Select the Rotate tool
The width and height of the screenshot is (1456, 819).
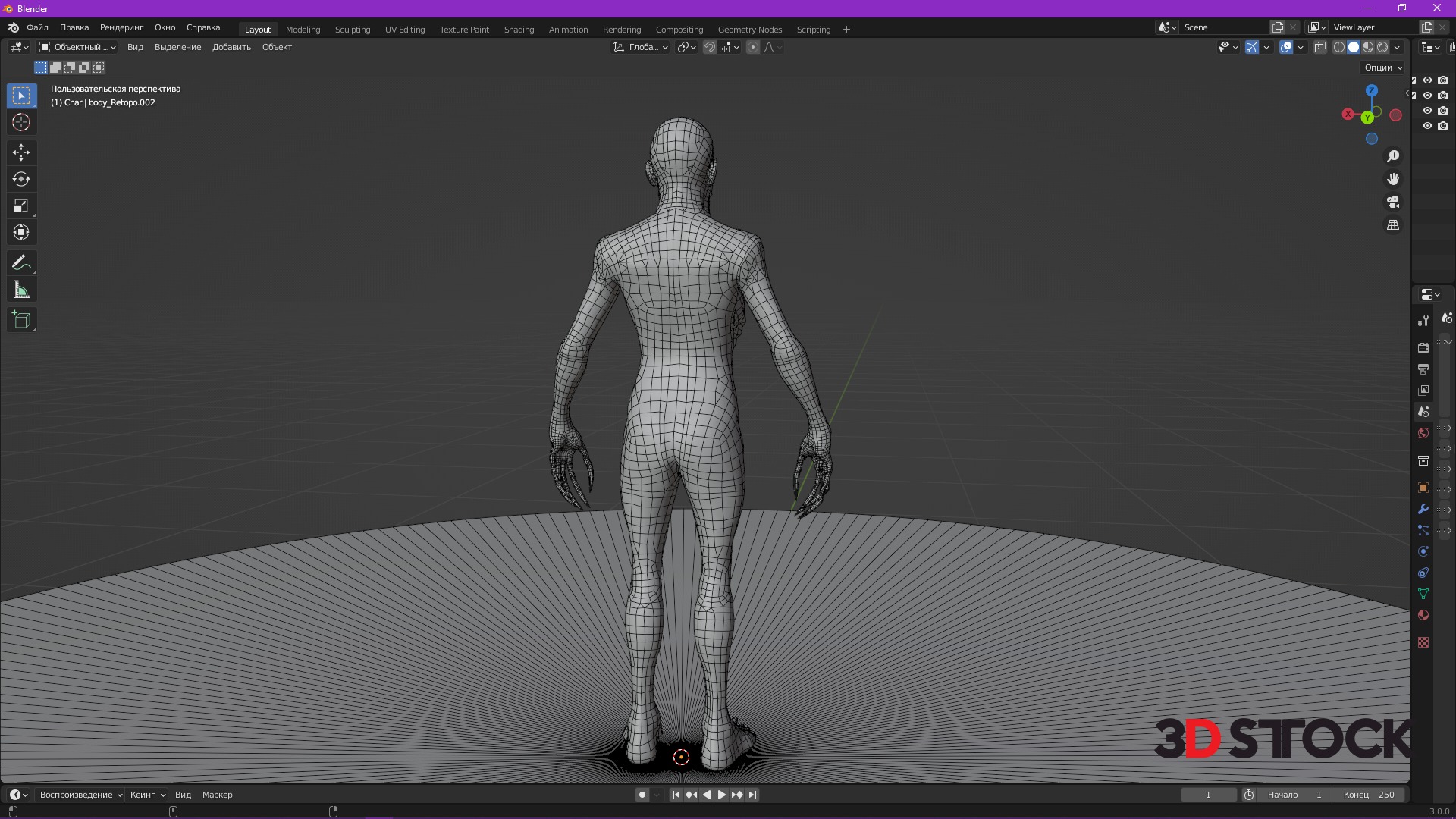click(21, 179)
